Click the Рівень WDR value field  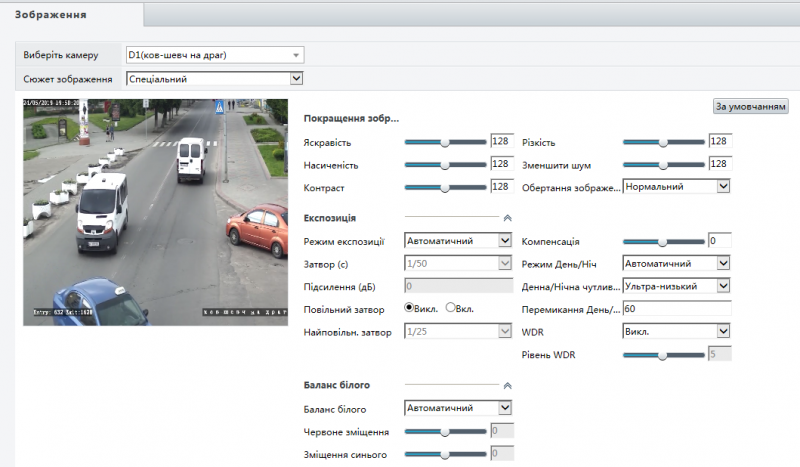[x=720, y=354]
